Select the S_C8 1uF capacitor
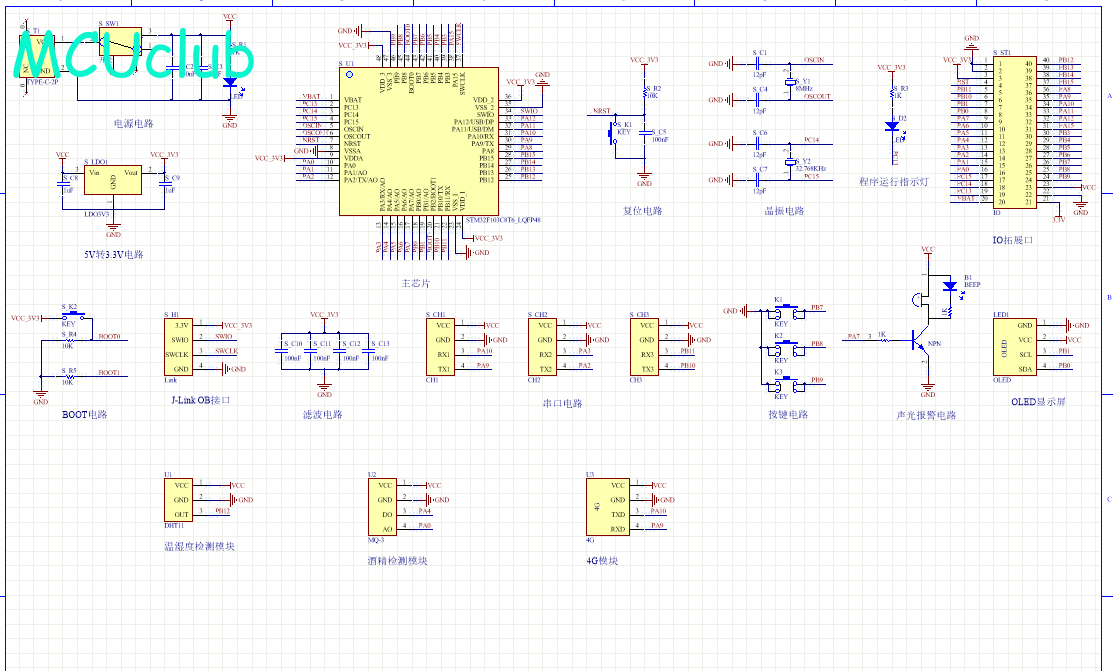 coord(62,184)
